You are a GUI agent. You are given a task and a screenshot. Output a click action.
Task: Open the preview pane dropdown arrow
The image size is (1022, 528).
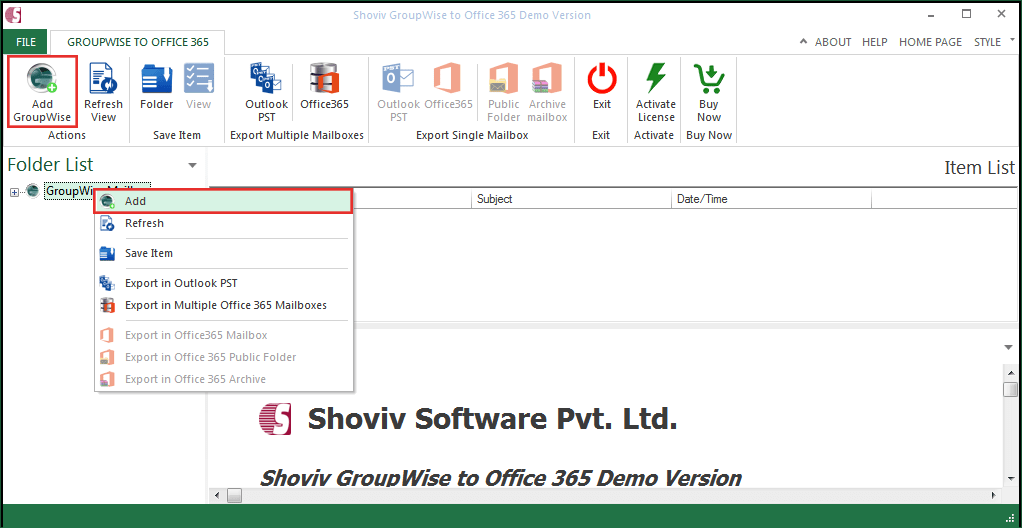pos(1009,347)
